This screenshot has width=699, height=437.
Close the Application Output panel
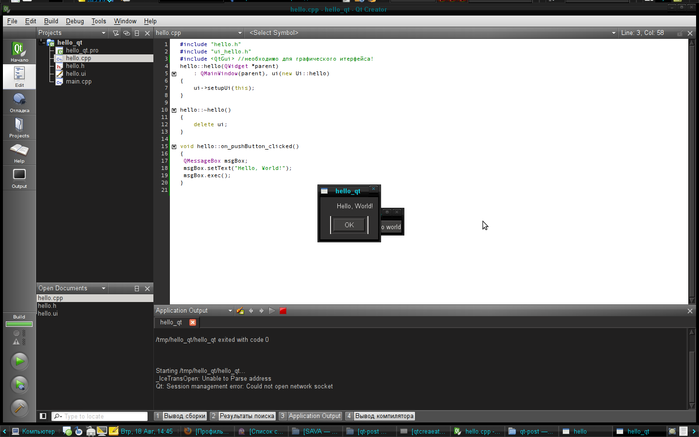tap(690, 311)
